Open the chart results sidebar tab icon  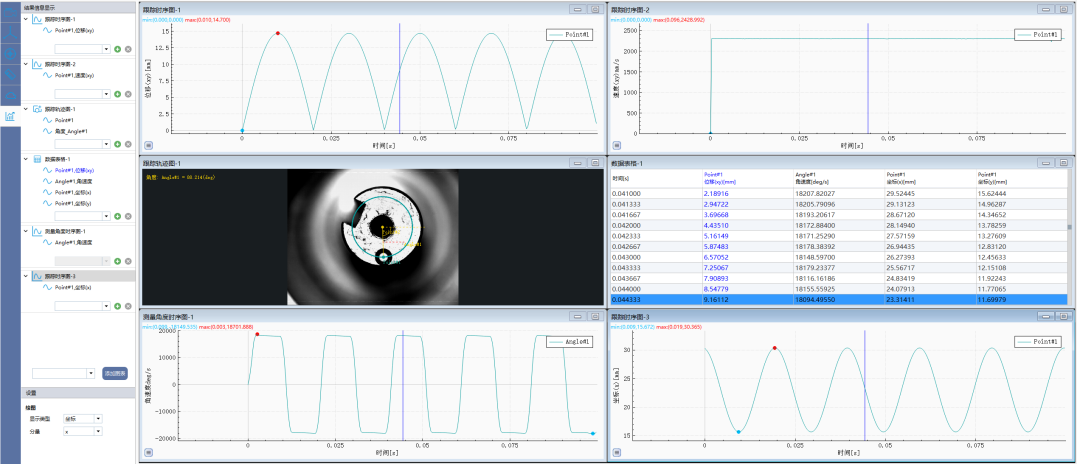point(10,116)
